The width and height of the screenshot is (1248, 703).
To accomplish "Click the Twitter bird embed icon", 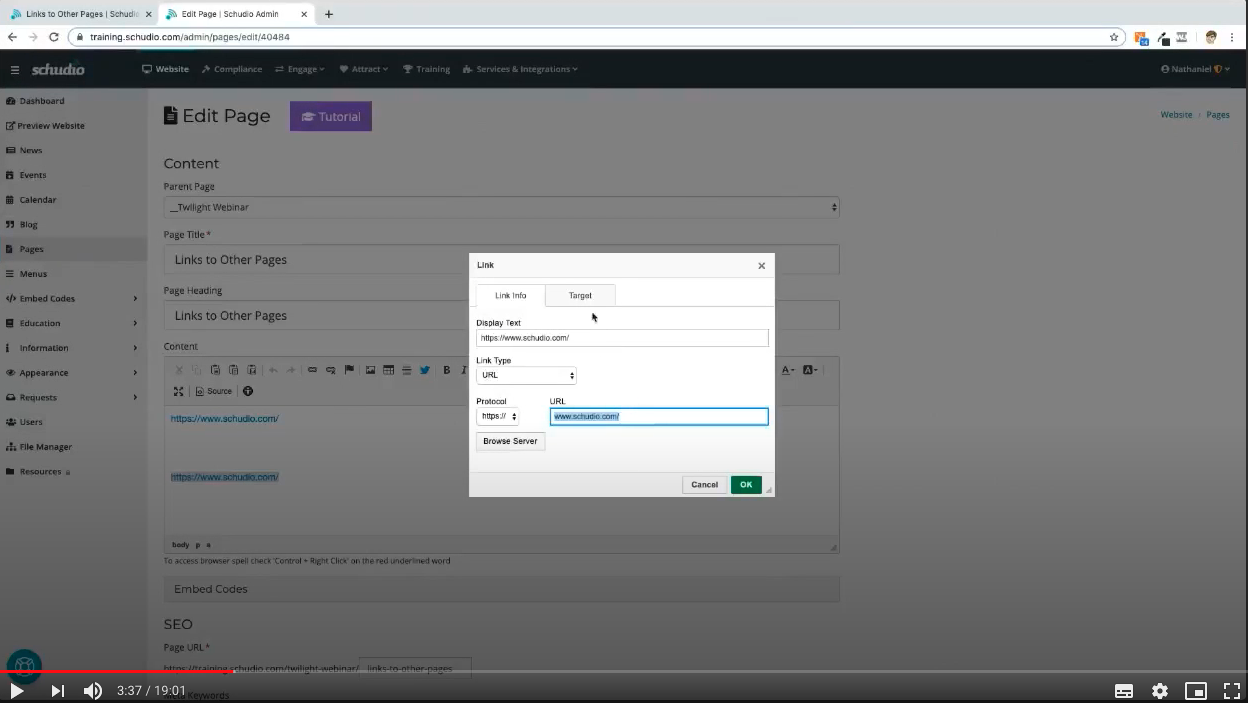I will tap(424, 370).
